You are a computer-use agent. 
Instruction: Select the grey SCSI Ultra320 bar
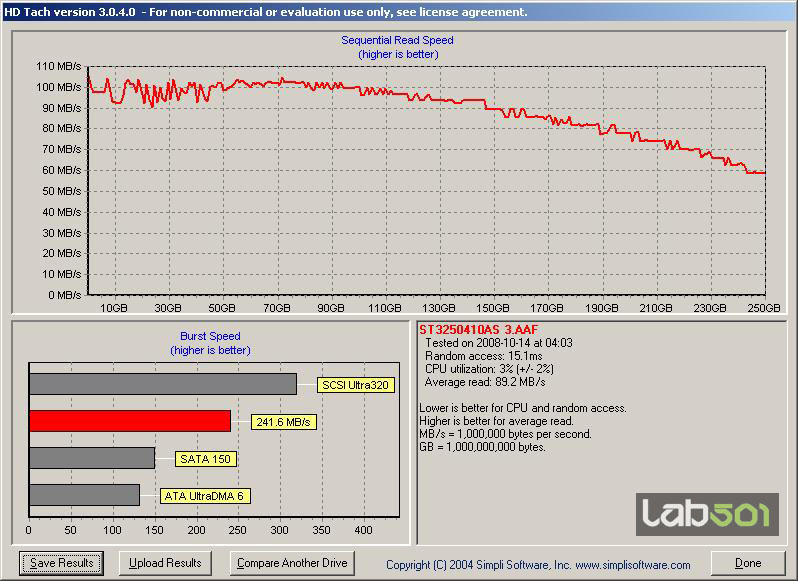click(x=163, y=384)
